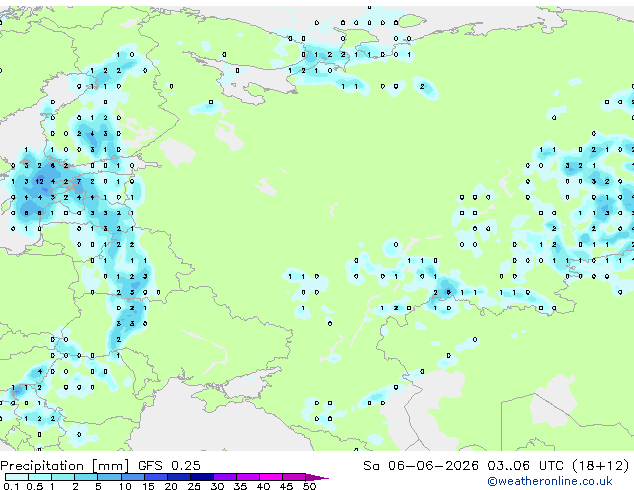Click the 0.1 mm legend color swatch

click(x=17, y=477)
